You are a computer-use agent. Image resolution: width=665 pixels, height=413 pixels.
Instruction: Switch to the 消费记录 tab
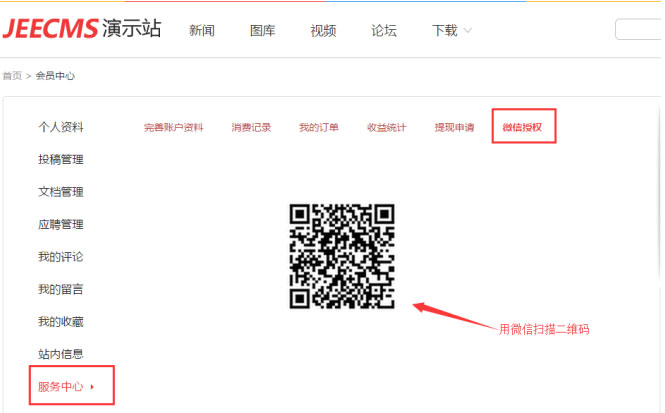(251, 127)
